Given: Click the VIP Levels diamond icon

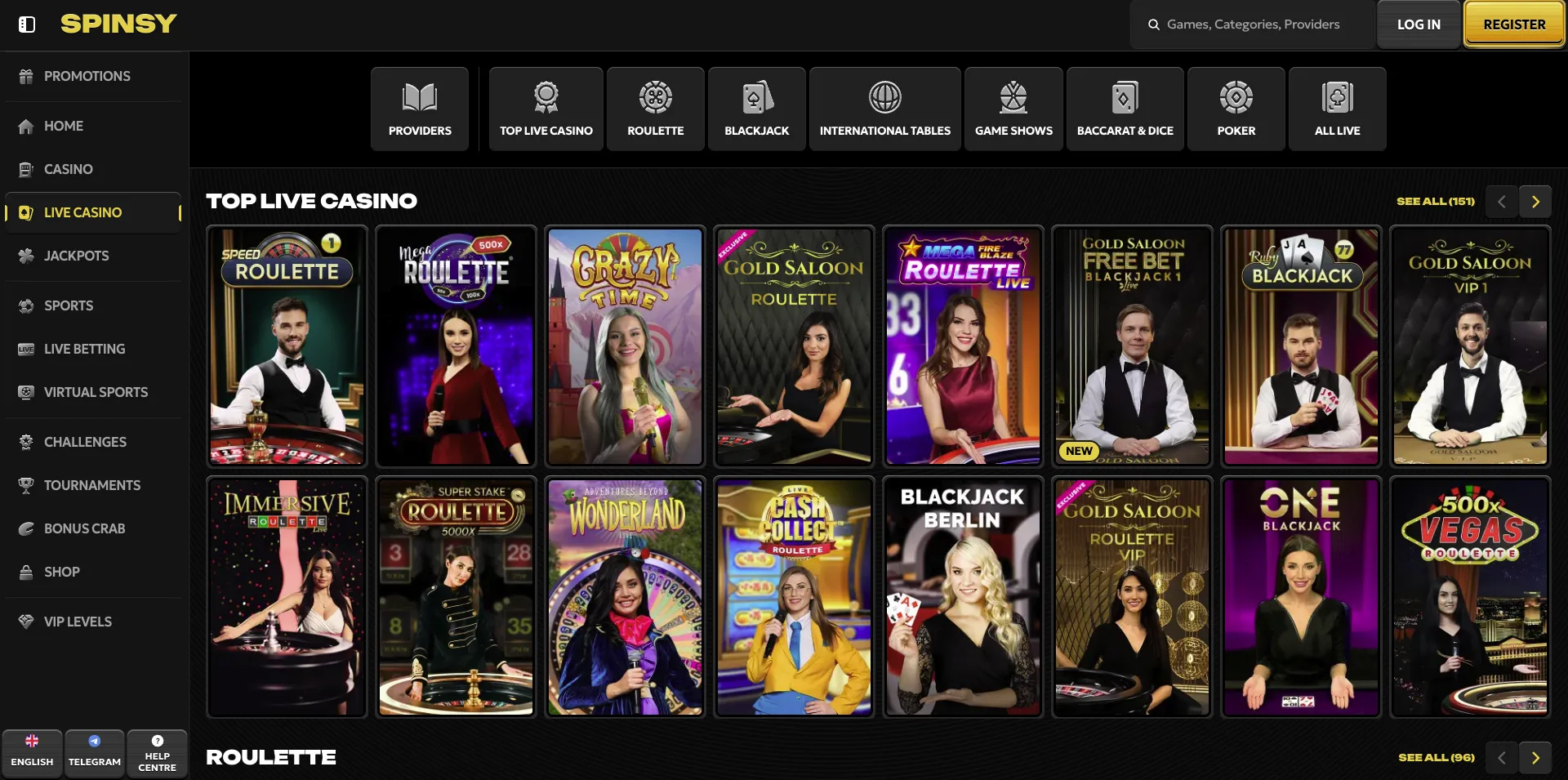Looking at the screenshot, I should 26,622.
